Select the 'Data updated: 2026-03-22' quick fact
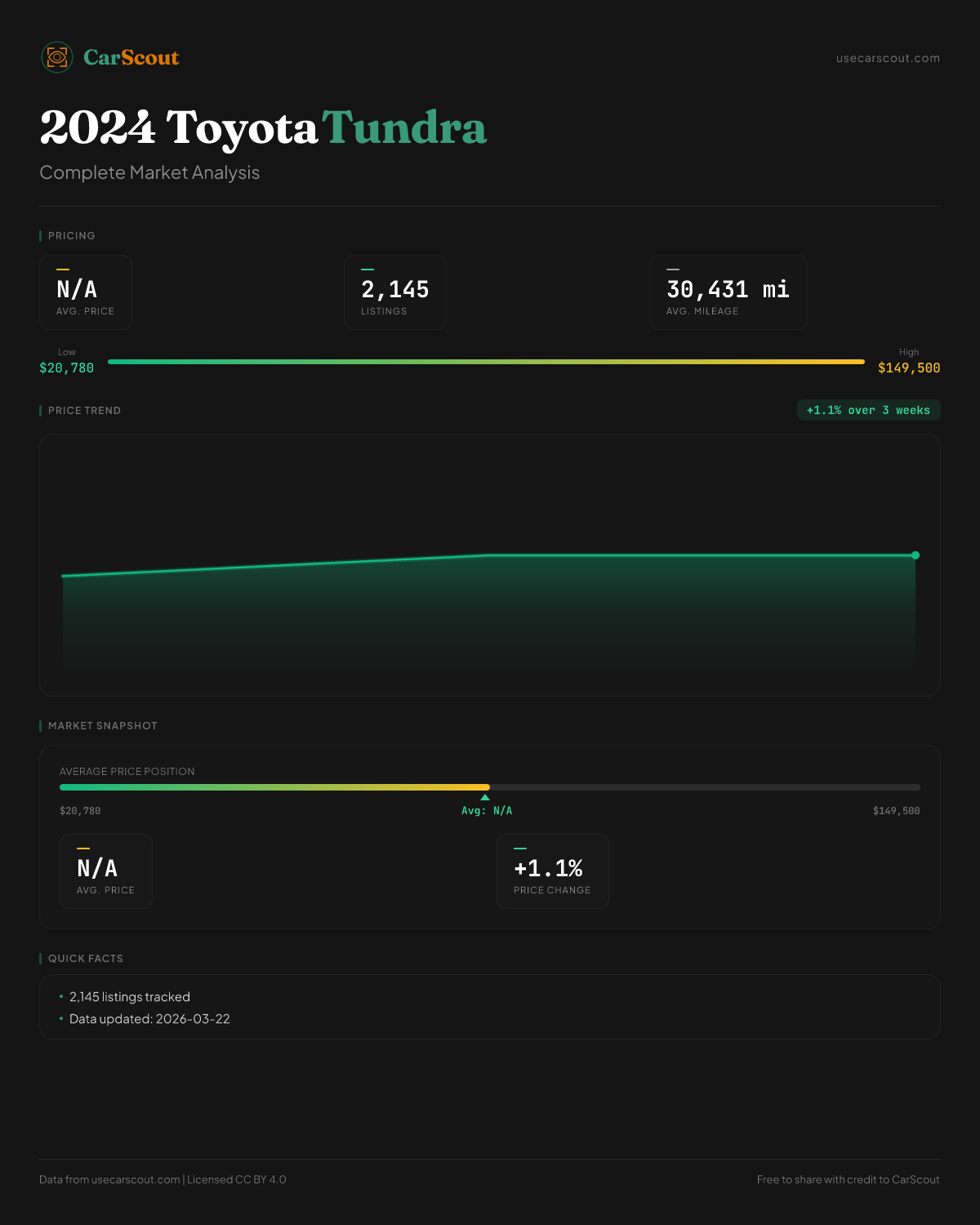The height and width of the screenshot is (1225, 980). (149, 1018)
